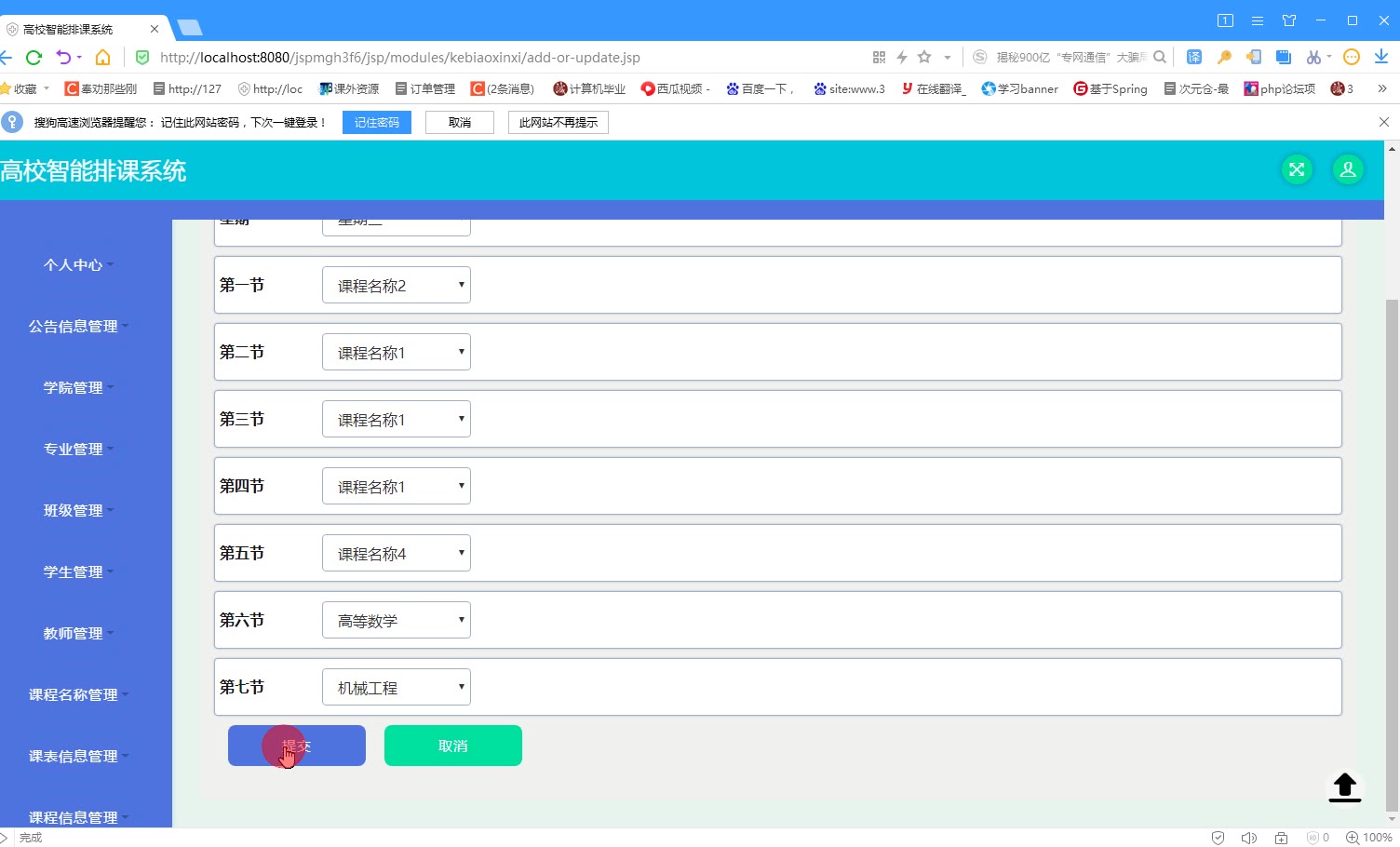The image size is (1400, 847).
Task: Expand 公告信息管理 sidebar menu
Action: point(78,327)
